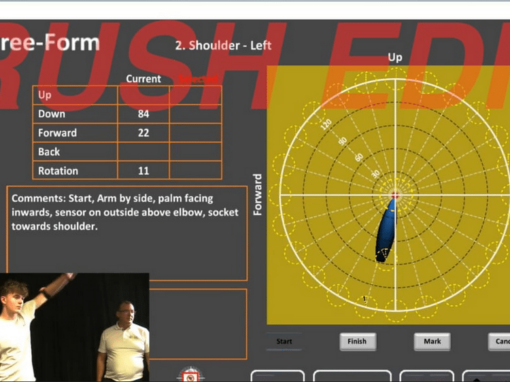Select the Rotation current value 11 cell
Screen dimensions: 510x382
click(x=143, y=171)
